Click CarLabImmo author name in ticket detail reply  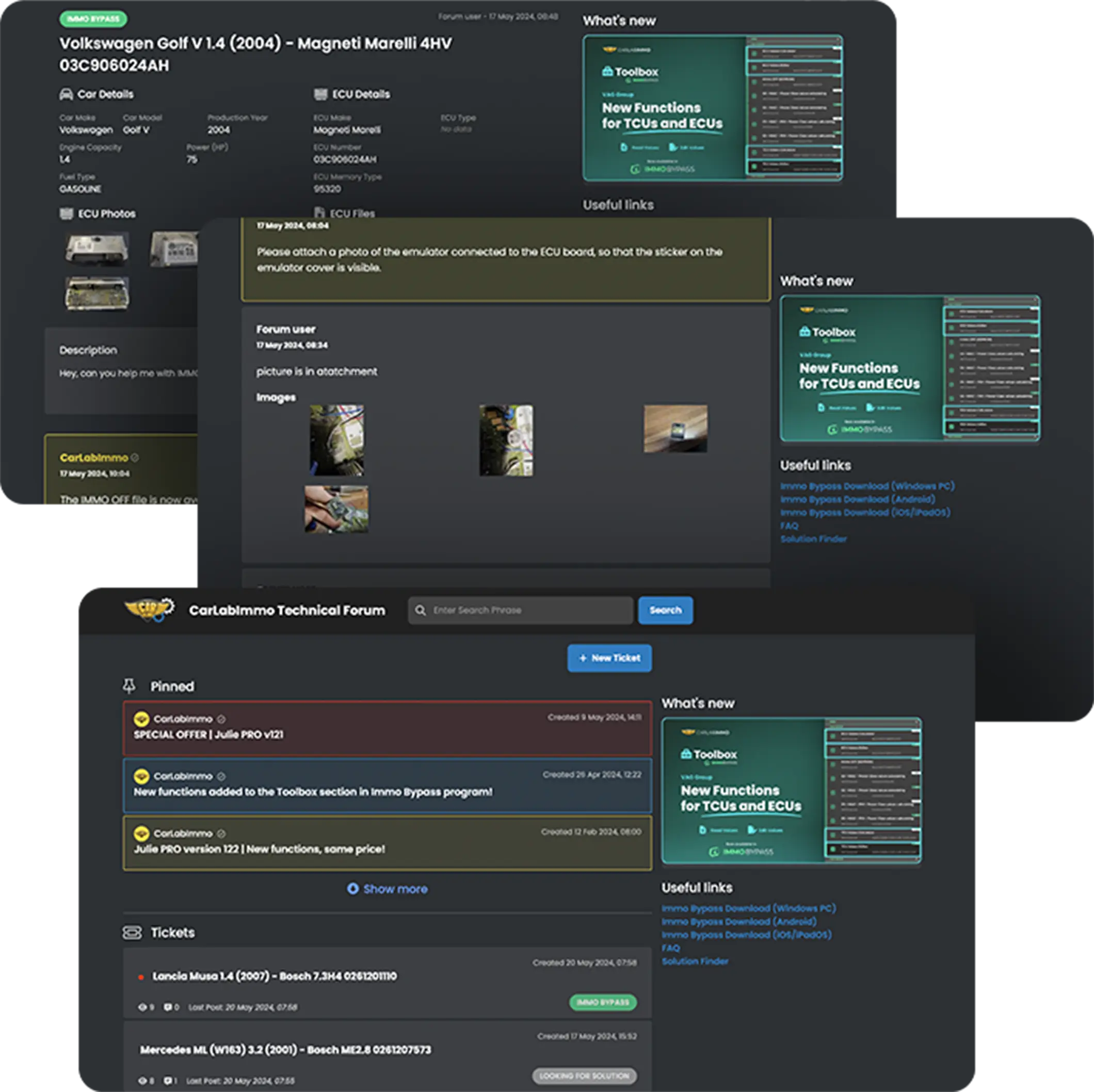tap(94, 458)
